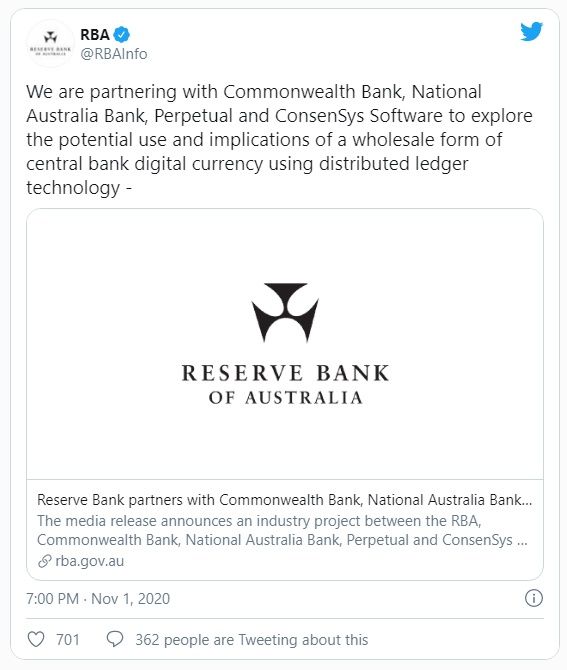Open the @RBAInfo handle

coord(114,54)
